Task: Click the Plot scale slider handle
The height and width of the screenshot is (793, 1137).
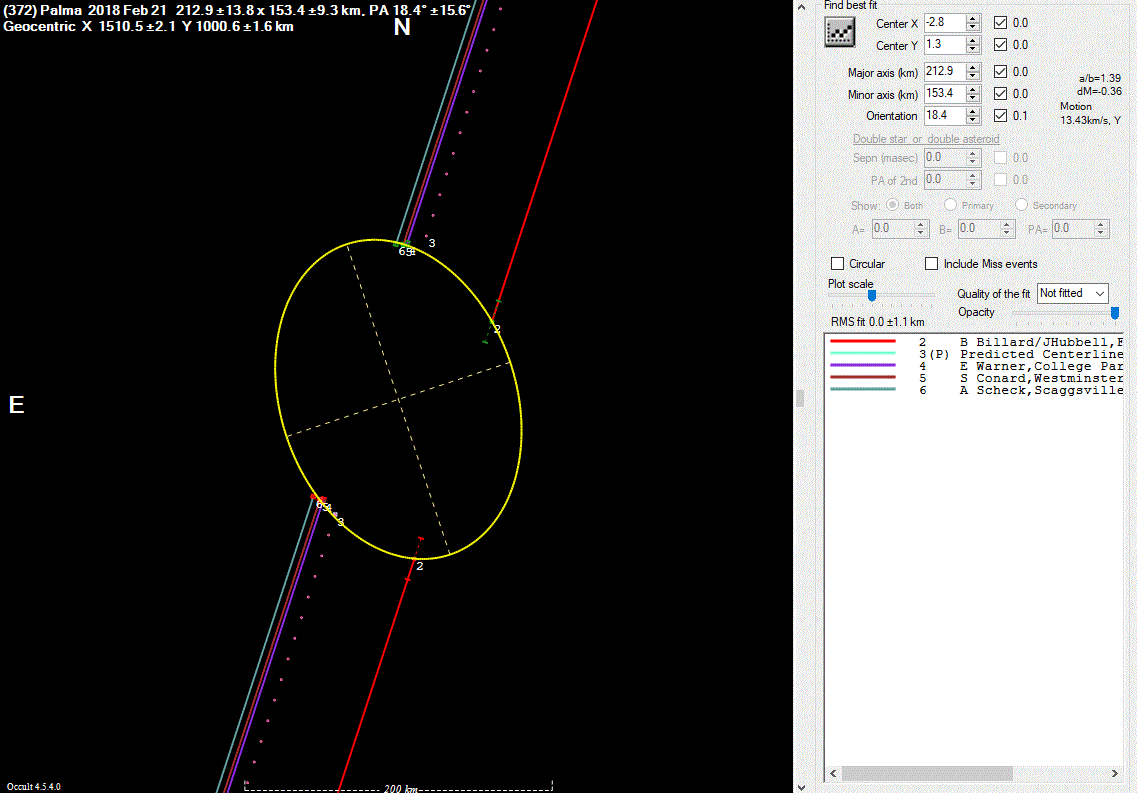Action: (871, 295)
